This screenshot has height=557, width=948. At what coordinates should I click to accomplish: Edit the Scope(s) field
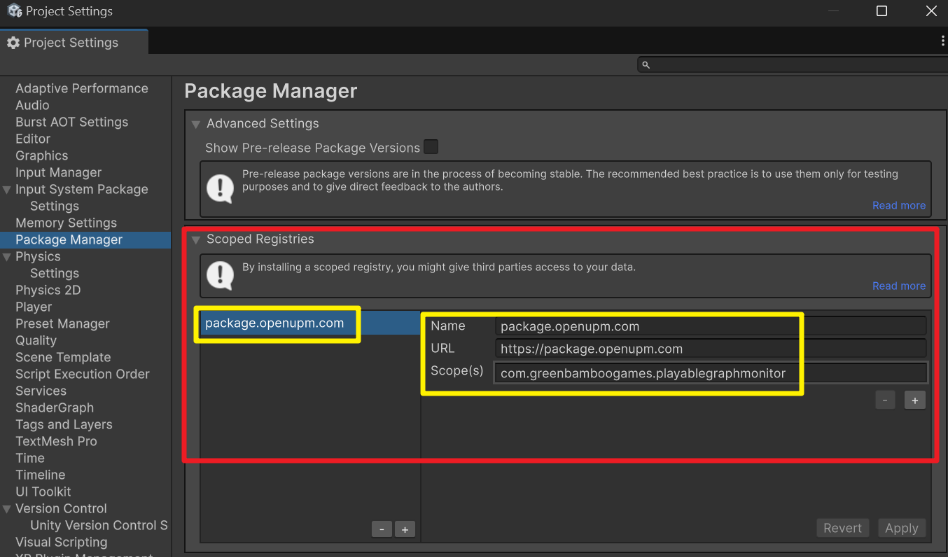click(710, 373)
